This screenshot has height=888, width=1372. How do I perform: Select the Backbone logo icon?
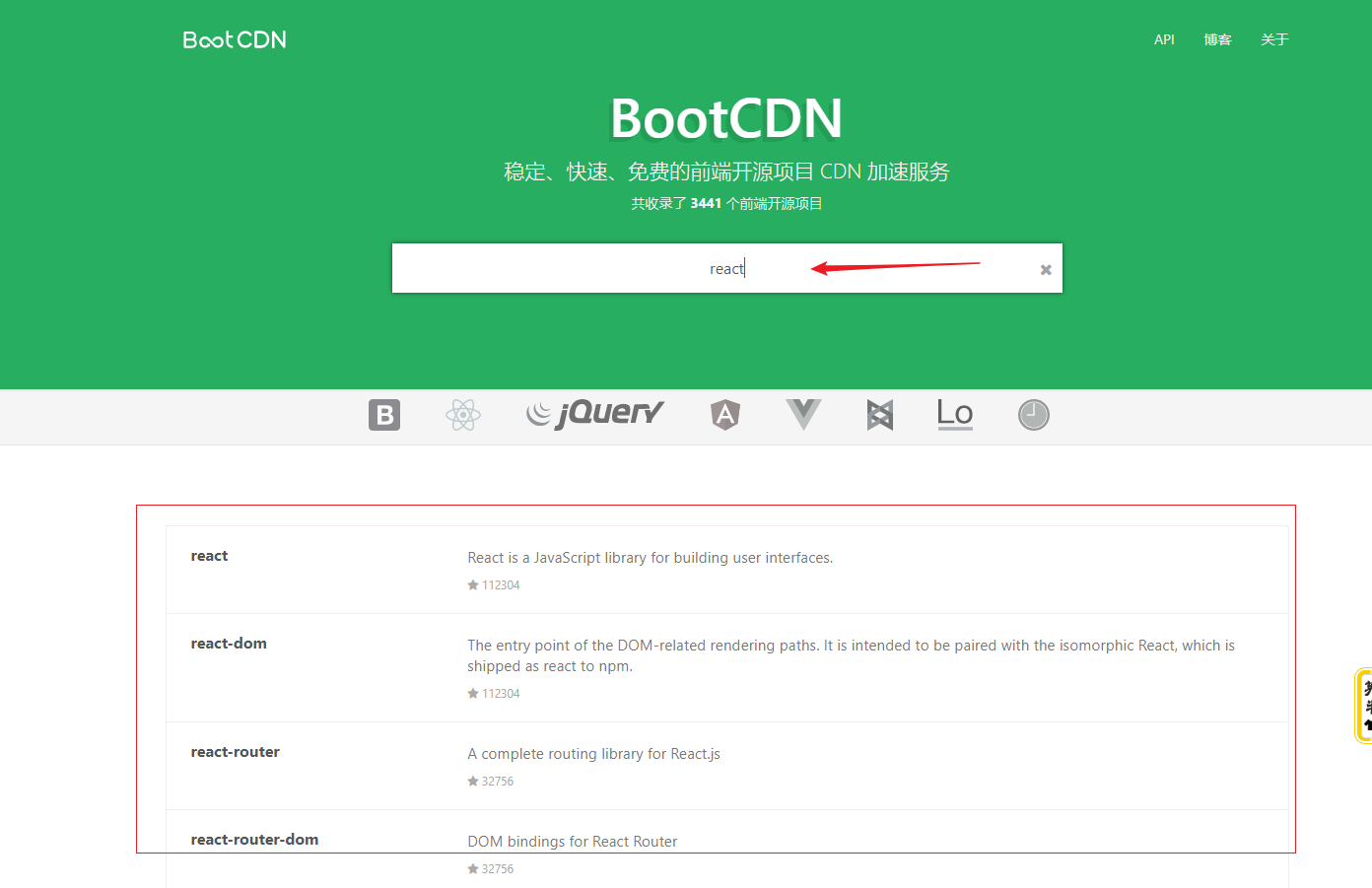click(880, 415)
